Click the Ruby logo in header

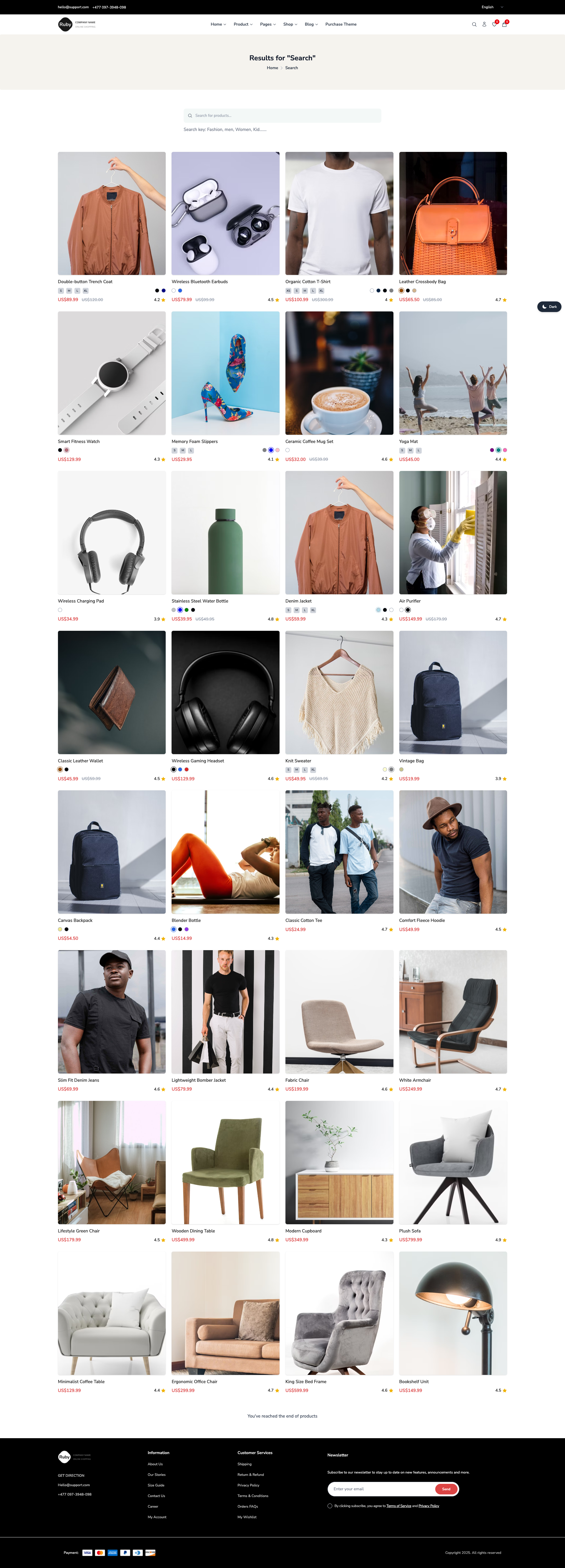77,24
